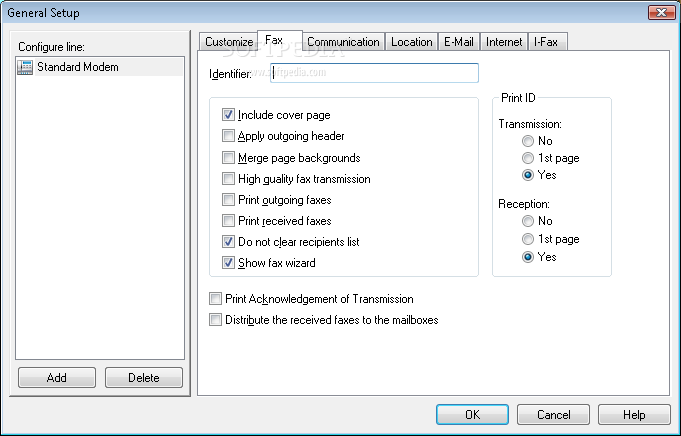This screenshot has width=681, height=436.
Task: Toggle Include cover page checkbox
Action: pos(228,115)
